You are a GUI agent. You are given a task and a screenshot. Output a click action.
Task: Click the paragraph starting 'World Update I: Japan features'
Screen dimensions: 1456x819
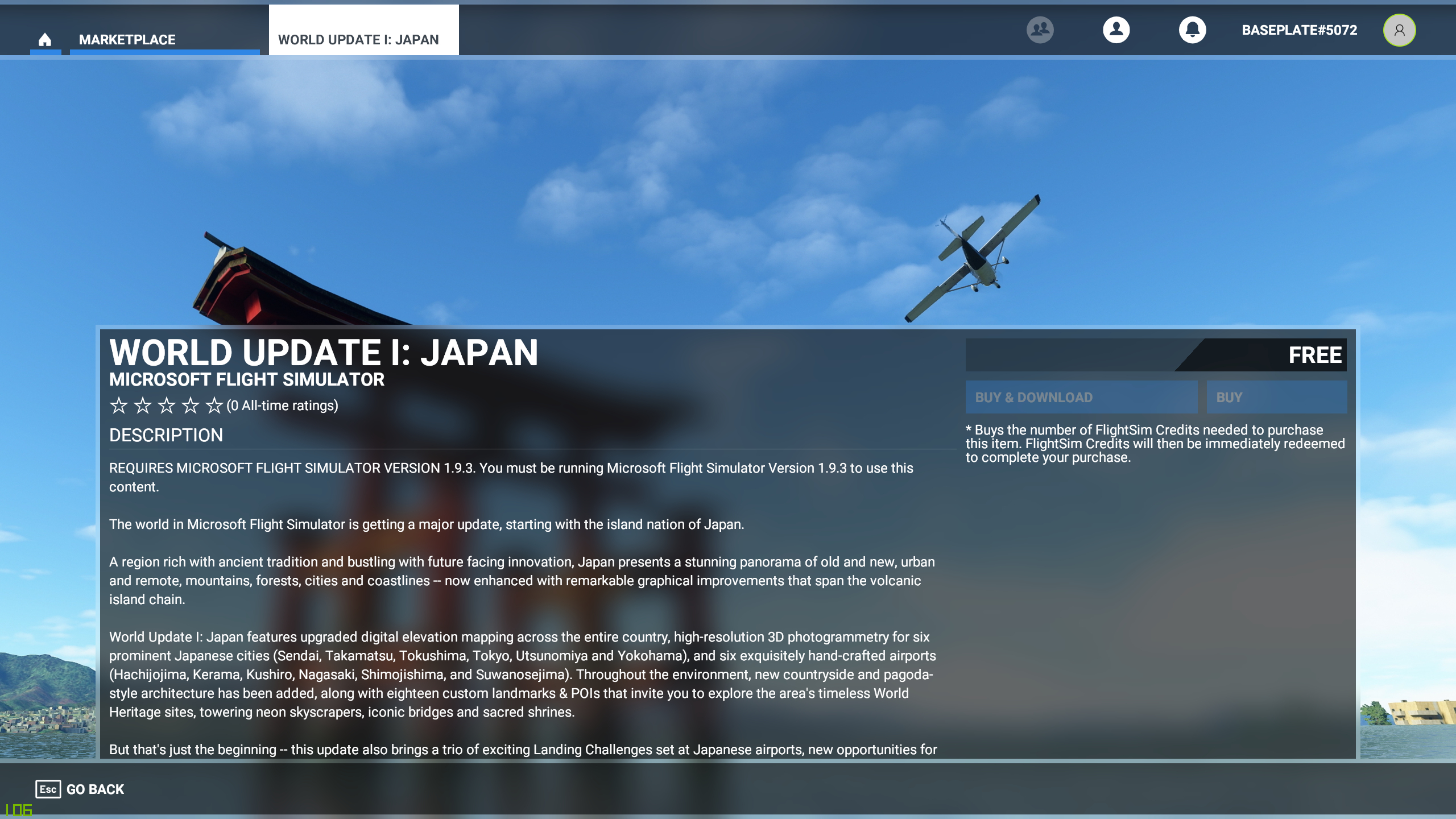[523, 674]
